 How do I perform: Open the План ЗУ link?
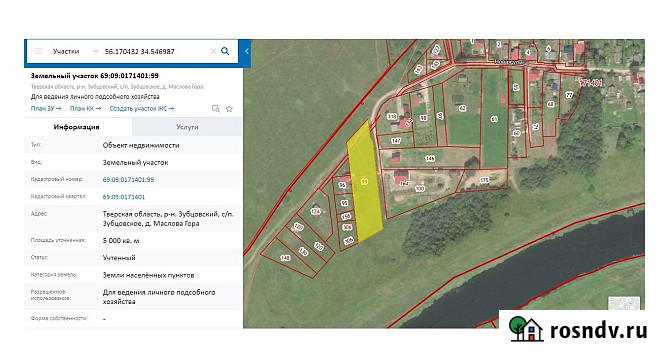(x=46, y=108)
